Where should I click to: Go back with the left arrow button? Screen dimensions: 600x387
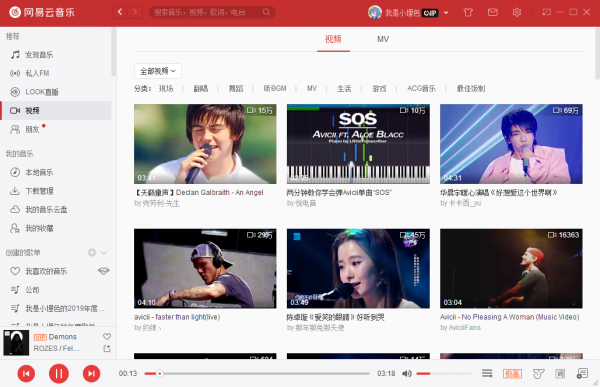120,12
